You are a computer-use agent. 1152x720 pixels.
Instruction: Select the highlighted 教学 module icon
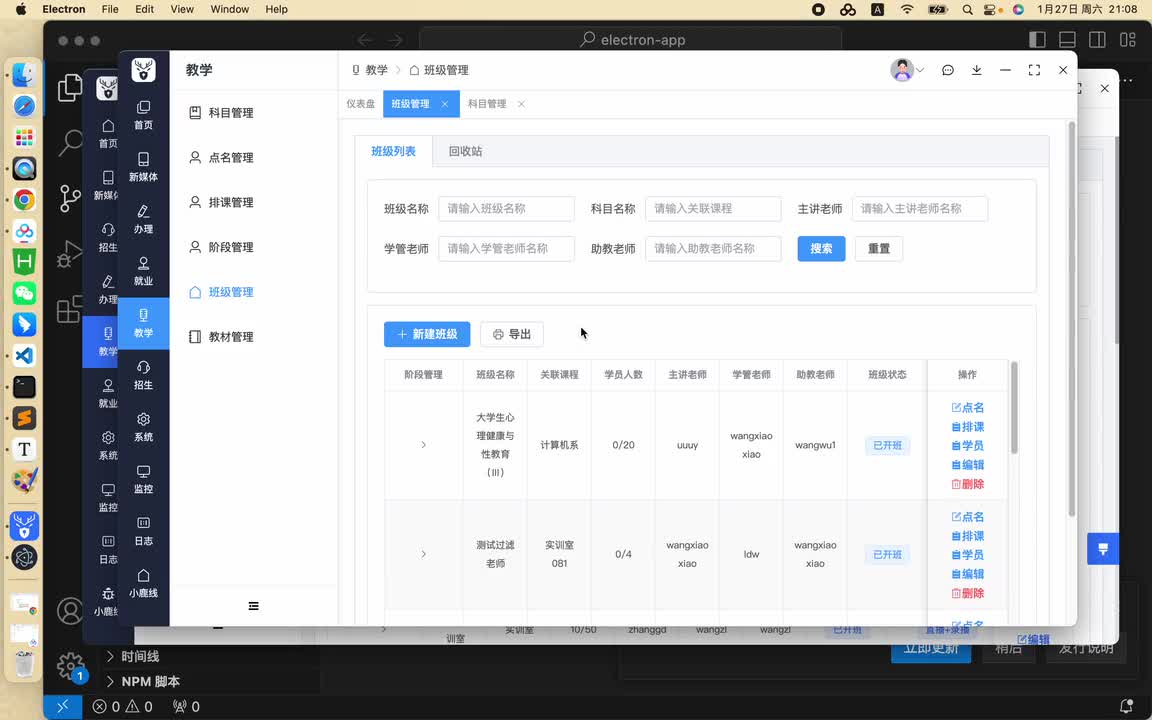[x=143, y=323]
